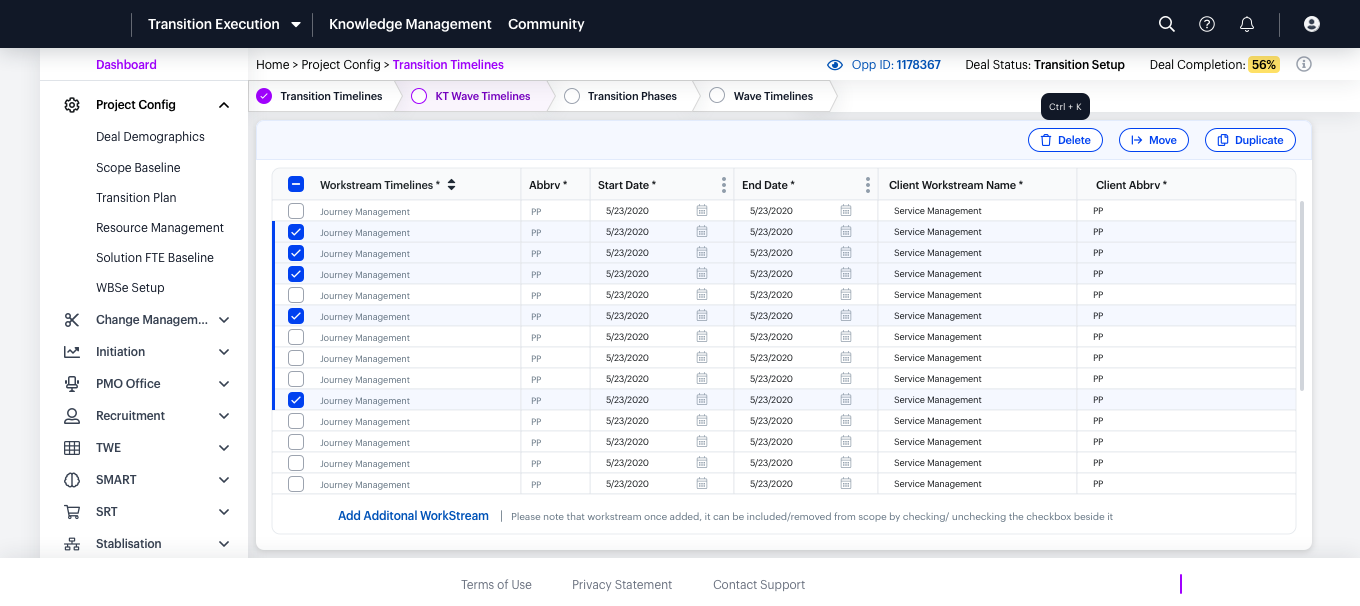Click the Delete button
Image resolution: width=1360 pixels, height=606 pixels.
pyautogui.click(x=1065, y=140)
